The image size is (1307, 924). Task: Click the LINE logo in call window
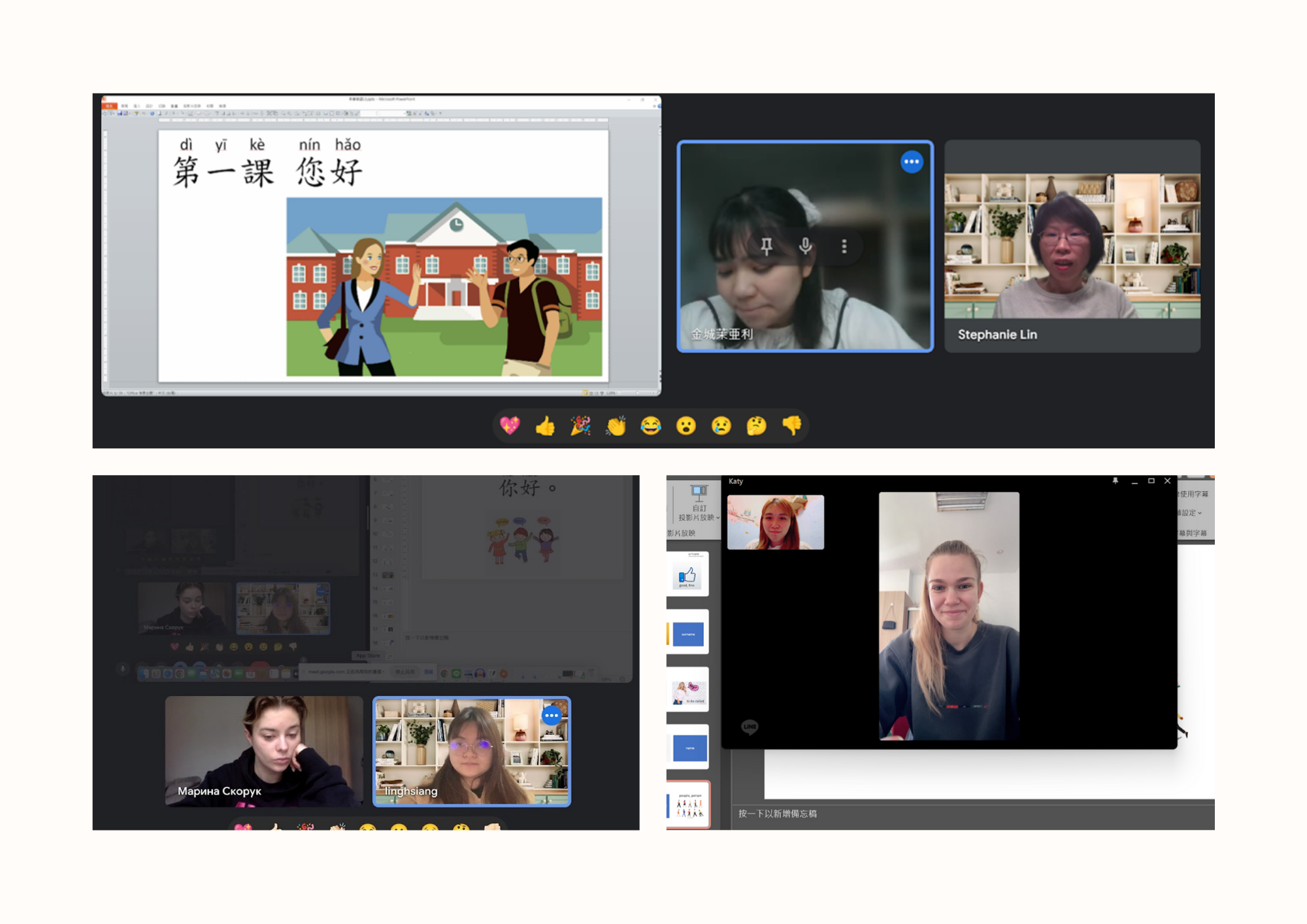[750, 727]
